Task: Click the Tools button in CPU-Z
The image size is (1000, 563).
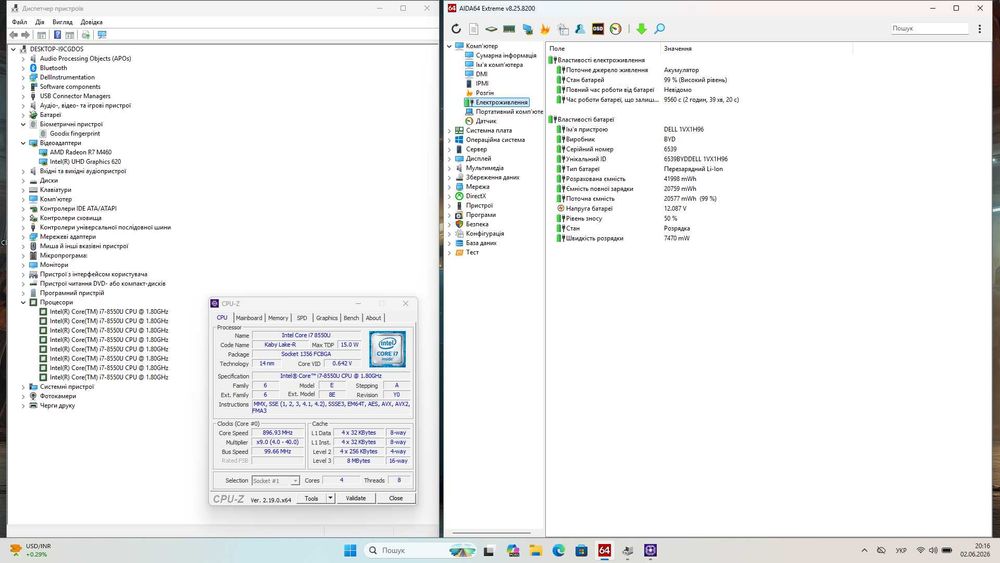Action: pos(311,498)
